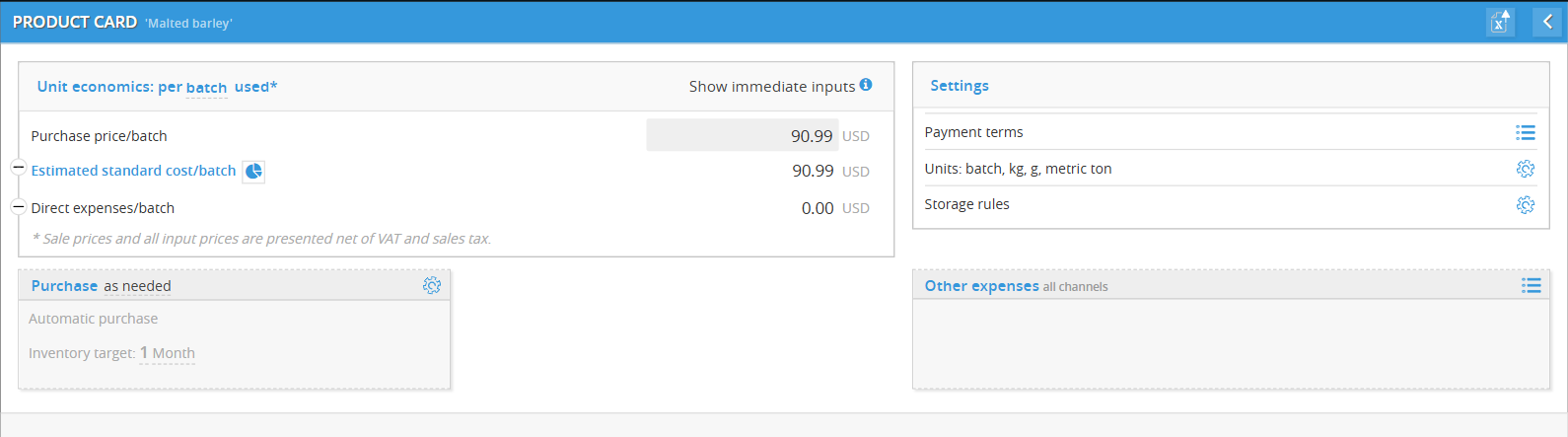Click Show immediate inputs

point(771,87)
